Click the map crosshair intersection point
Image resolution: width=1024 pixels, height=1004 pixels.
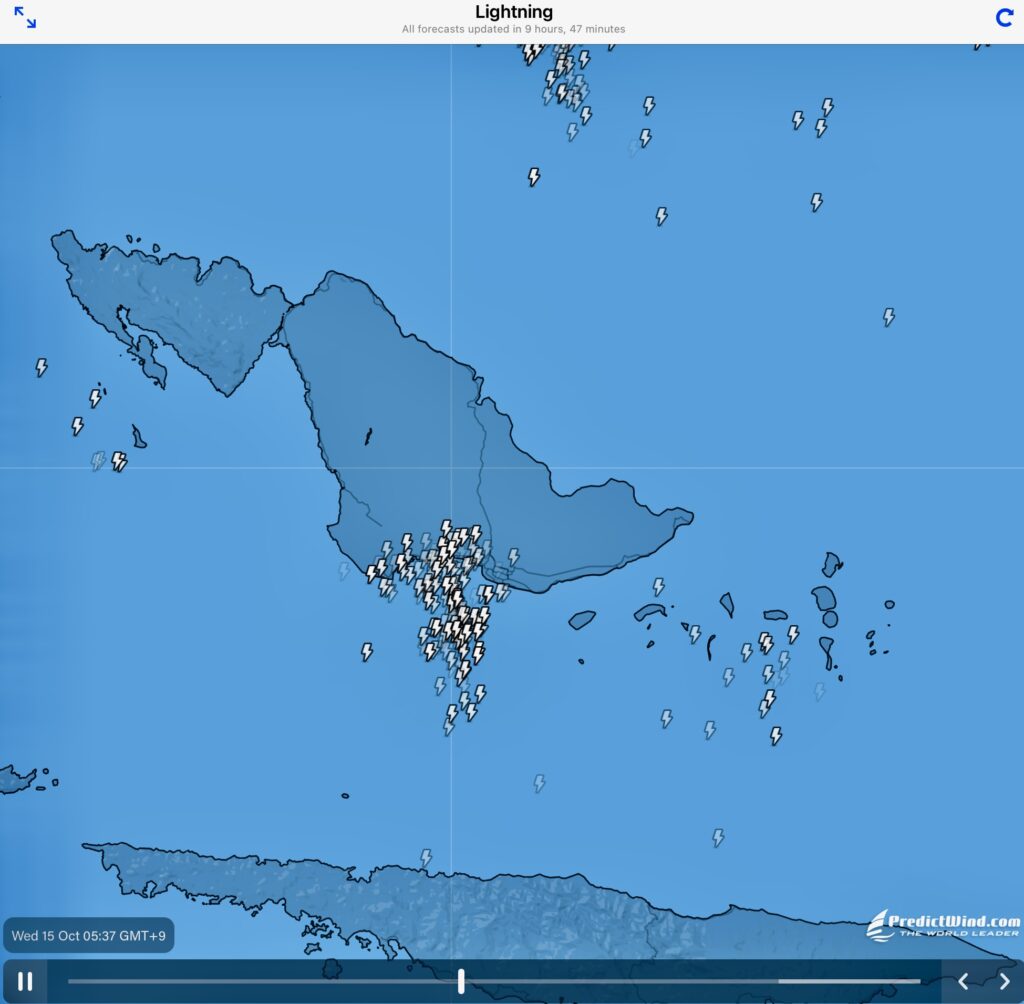tap(451, 468)
